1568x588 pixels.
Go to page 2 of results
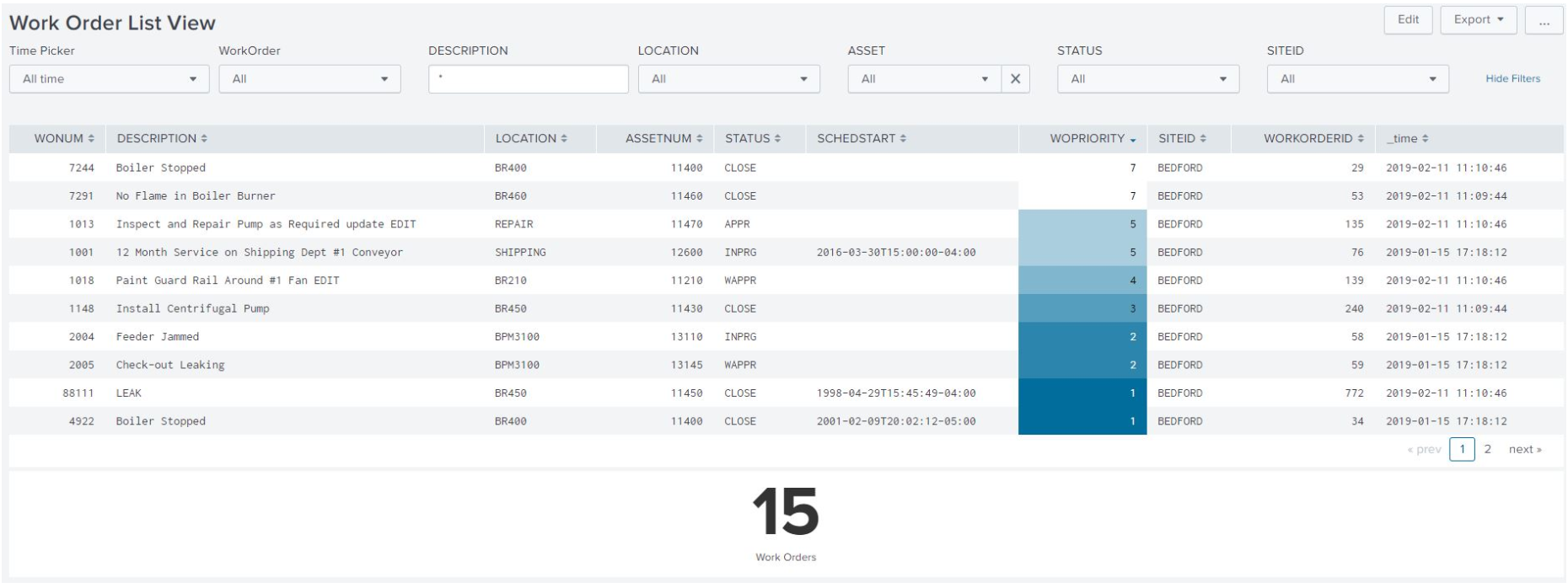click(x=1487, y=449)
